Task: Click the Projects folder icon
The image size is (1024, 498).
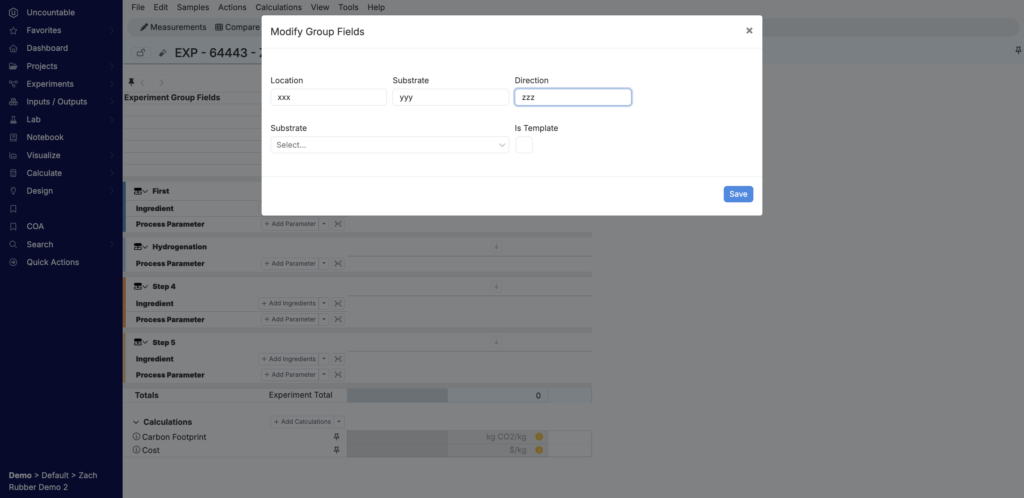Action: (13, 66)
